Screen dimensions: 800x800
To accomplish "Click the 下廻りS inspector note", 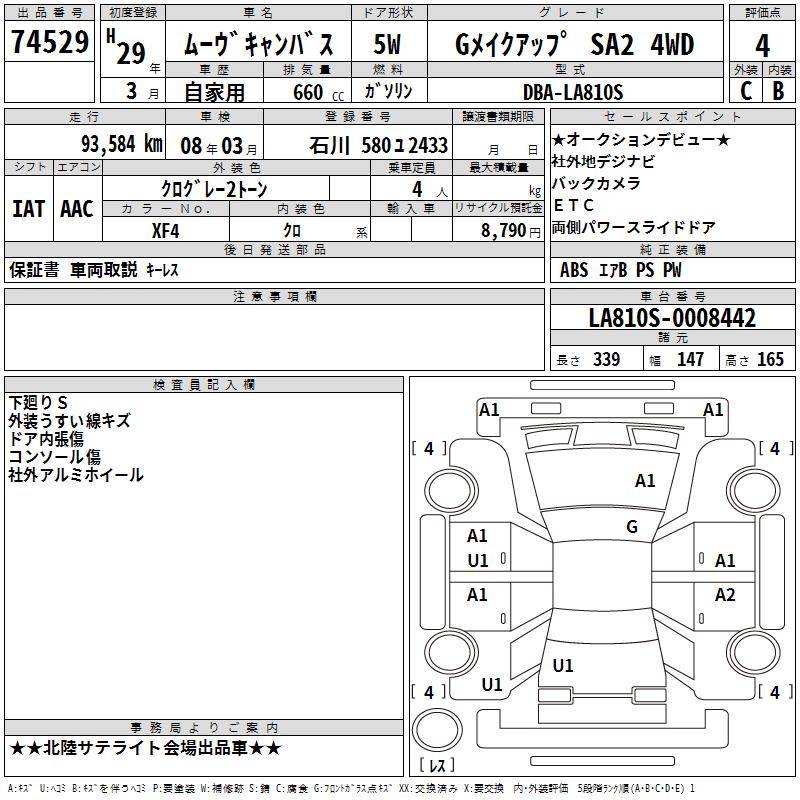I will [x=38, y=402].
